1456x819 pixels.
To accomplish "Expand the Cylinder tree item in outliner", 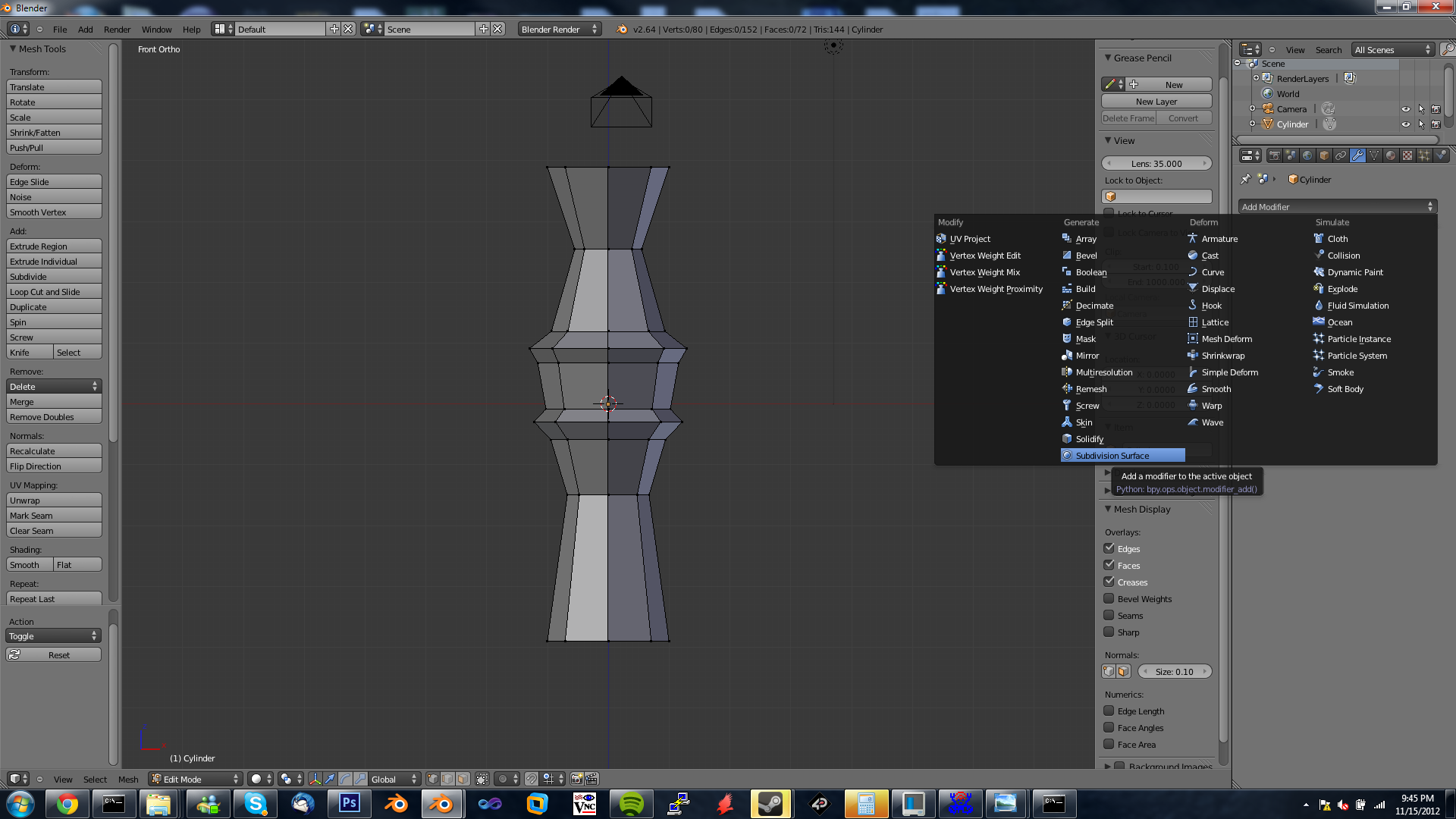I will (x=1253, y=124).
